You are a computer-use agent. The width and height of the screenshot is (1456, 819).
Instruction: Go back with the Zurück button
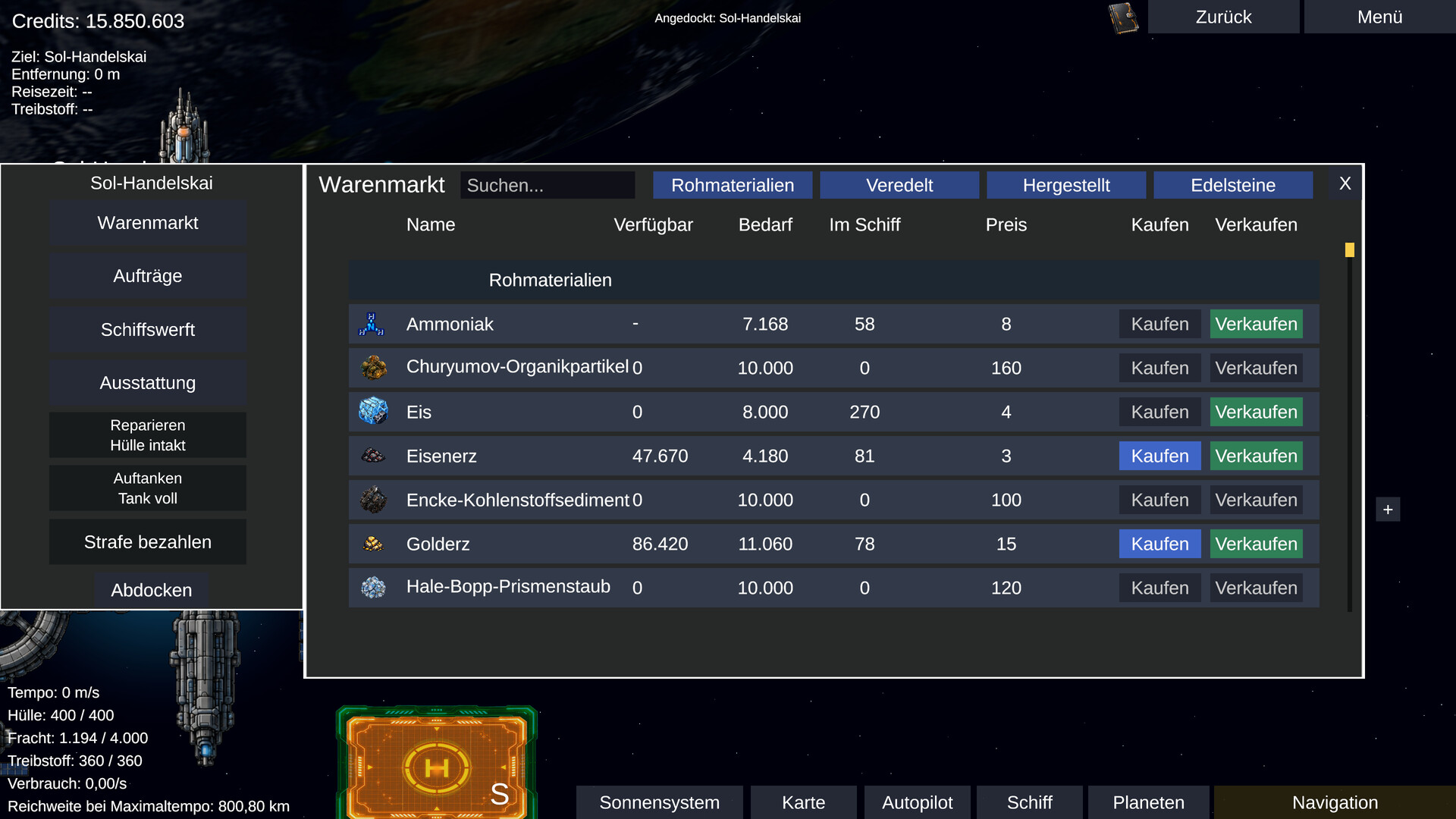click(1224, 17)
